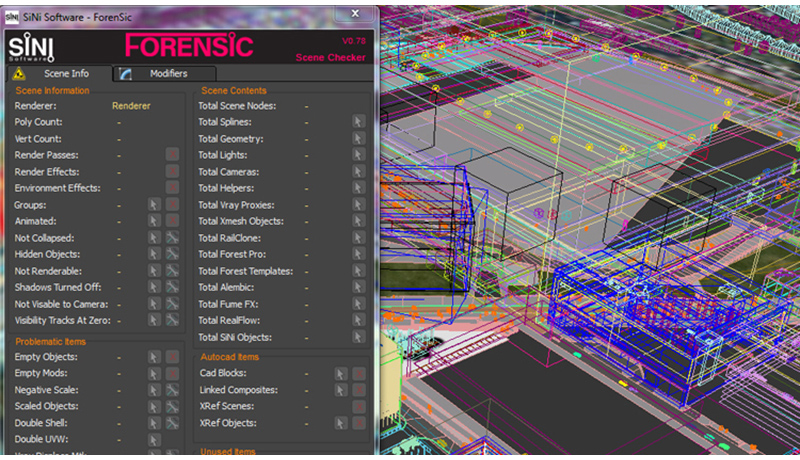Click the fix tool icon for Negative Scale

(x=172, y=390)
